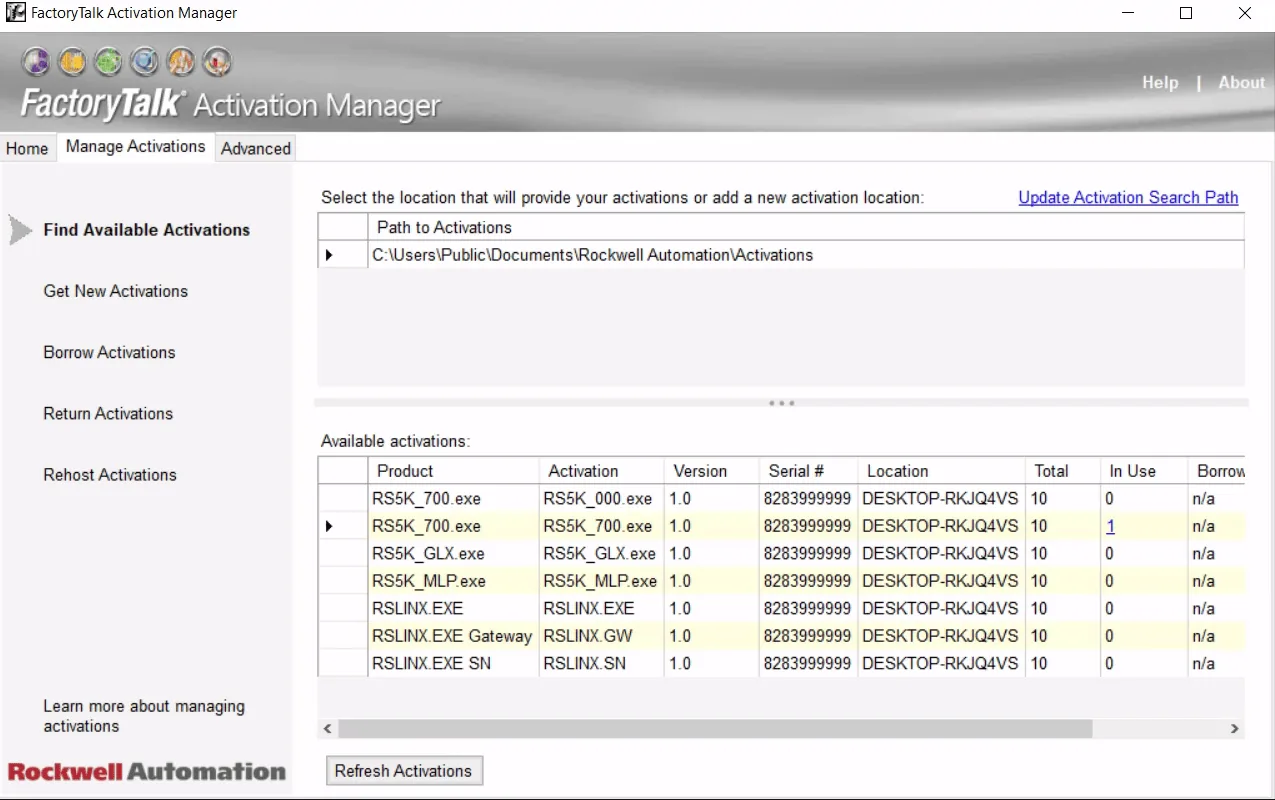This screenshot has width=1275, height=800.
Task: Open the FactoryTalk app icon in title bar
Action: [15, 13]
